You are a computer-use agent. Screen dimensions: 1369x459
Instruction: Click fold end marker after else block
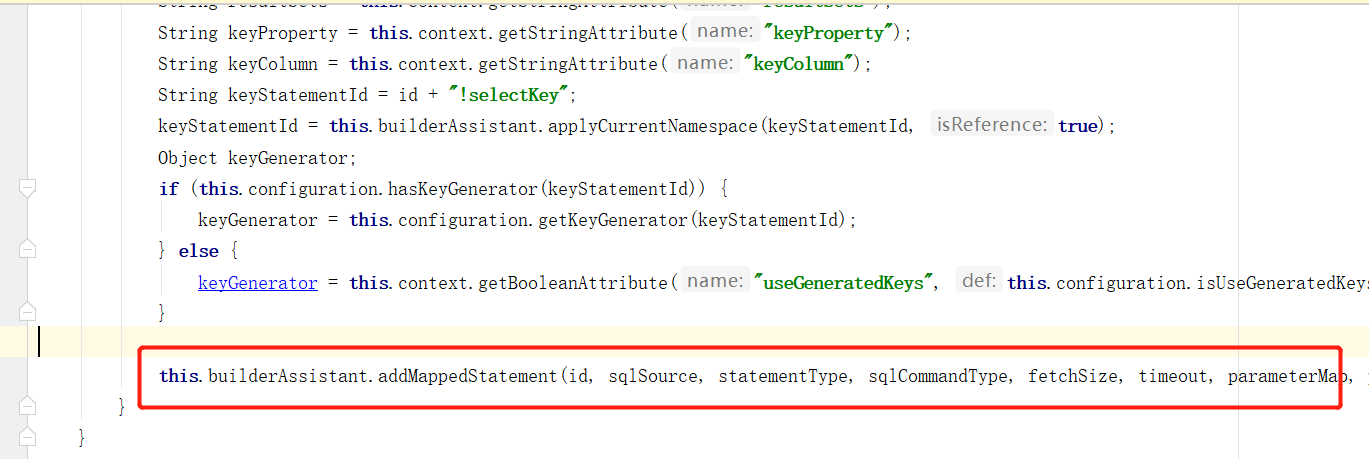pos(28,313)
